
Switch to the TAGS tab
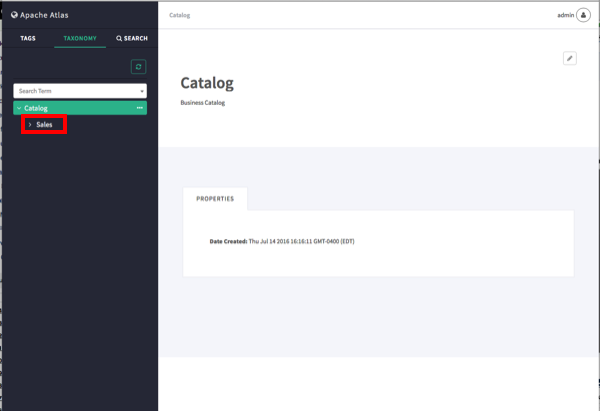coord(28,38)
